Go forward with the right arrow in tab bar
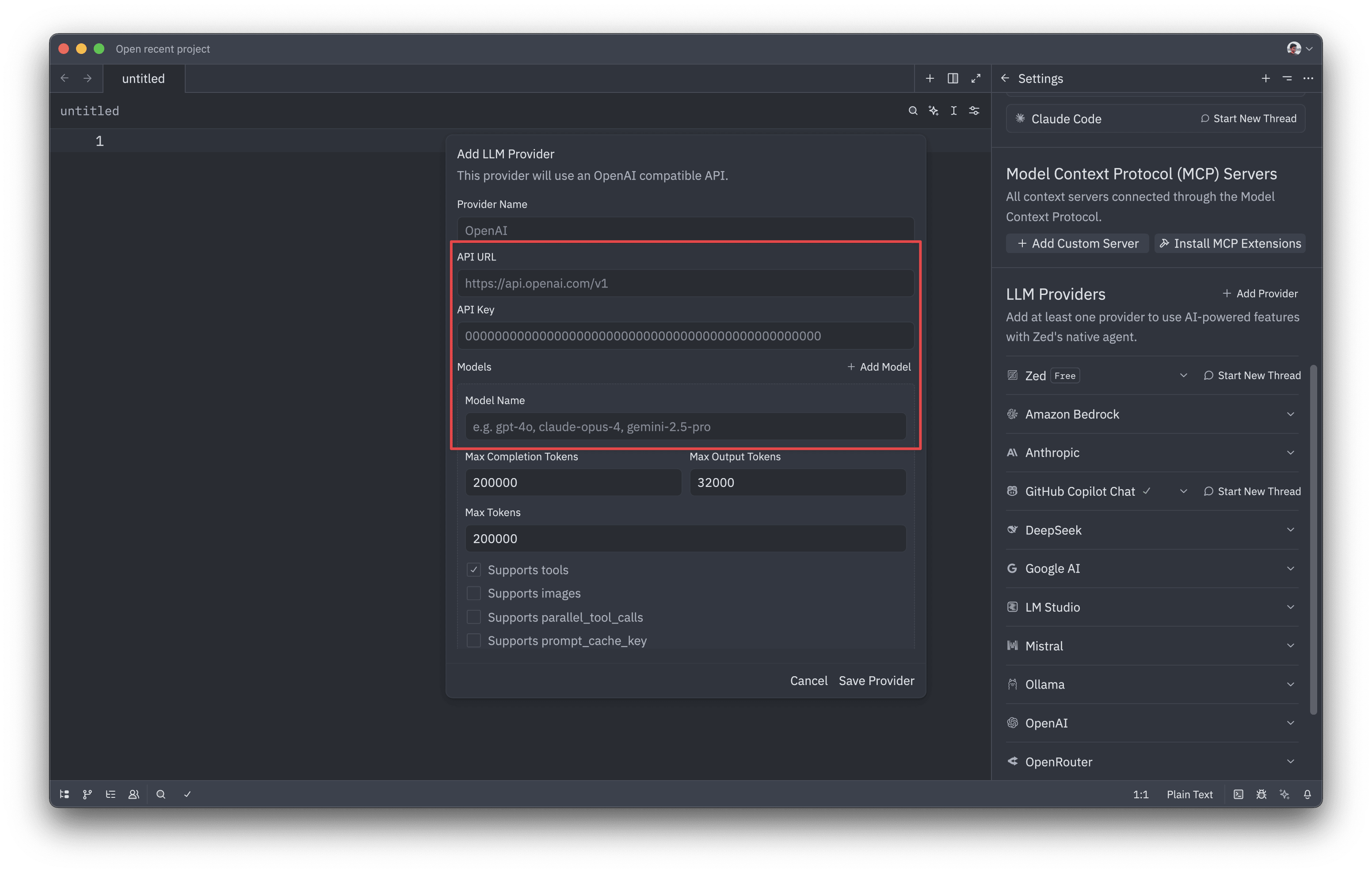 87,78
